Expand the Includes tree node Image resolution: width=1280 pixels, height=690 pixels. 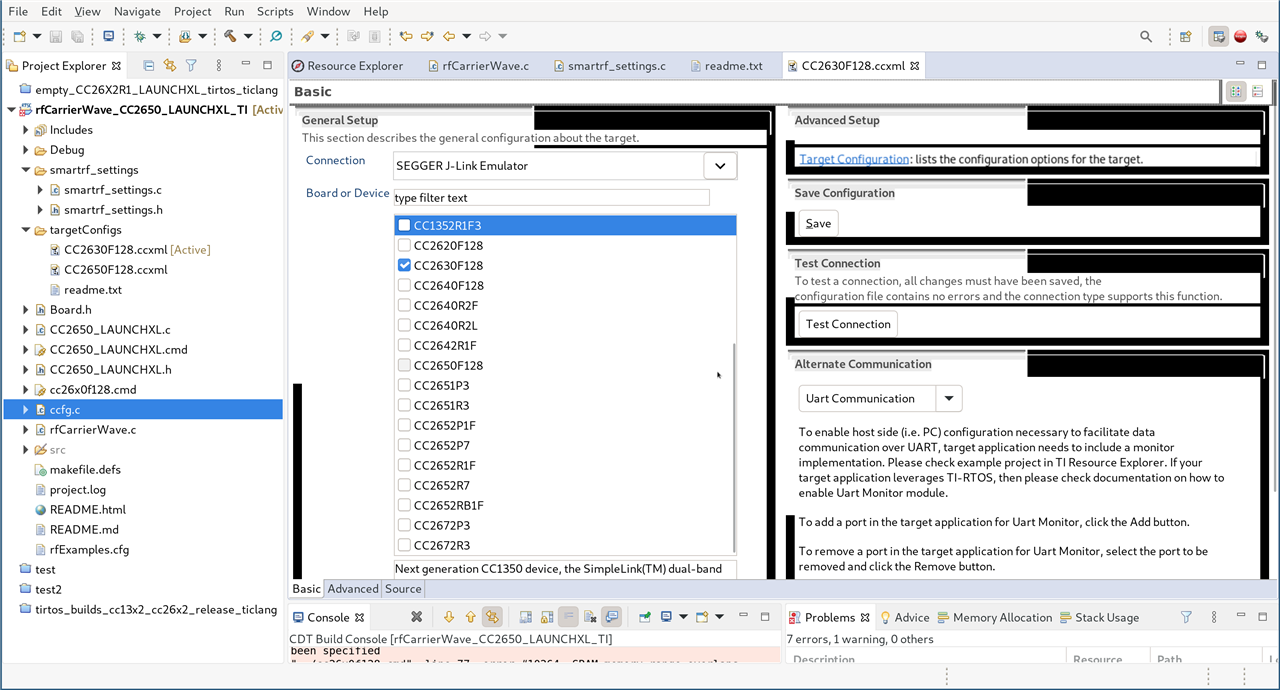[26, 130]
